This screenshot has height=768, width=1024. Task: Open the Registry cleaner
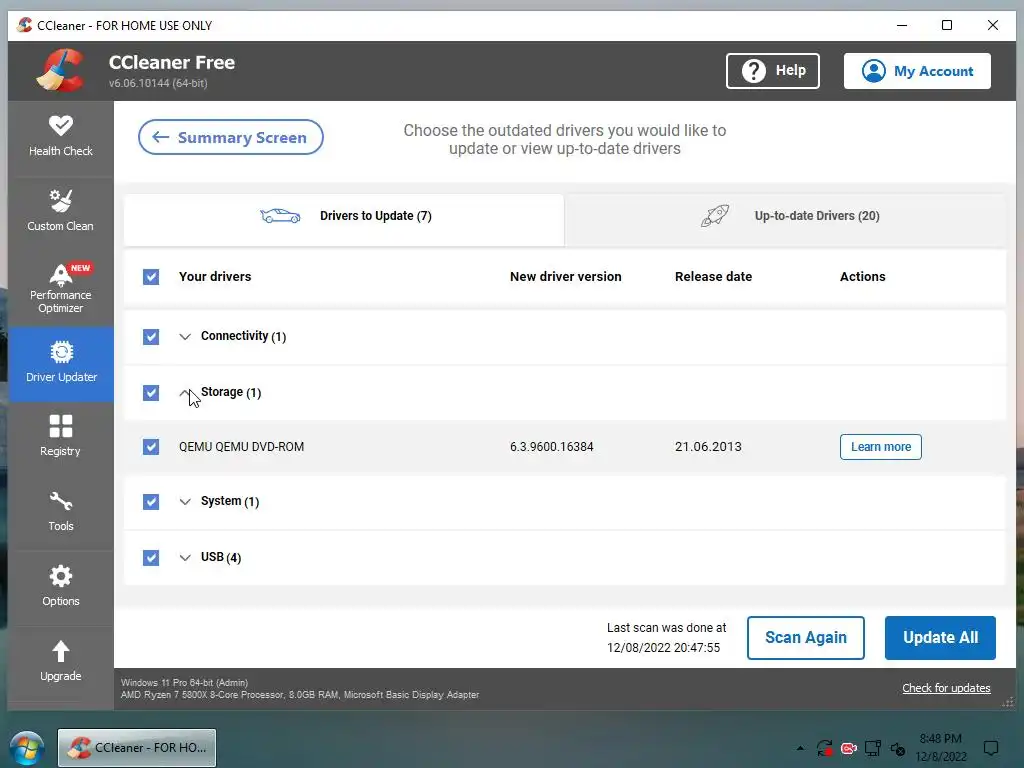tap(61, 437)
